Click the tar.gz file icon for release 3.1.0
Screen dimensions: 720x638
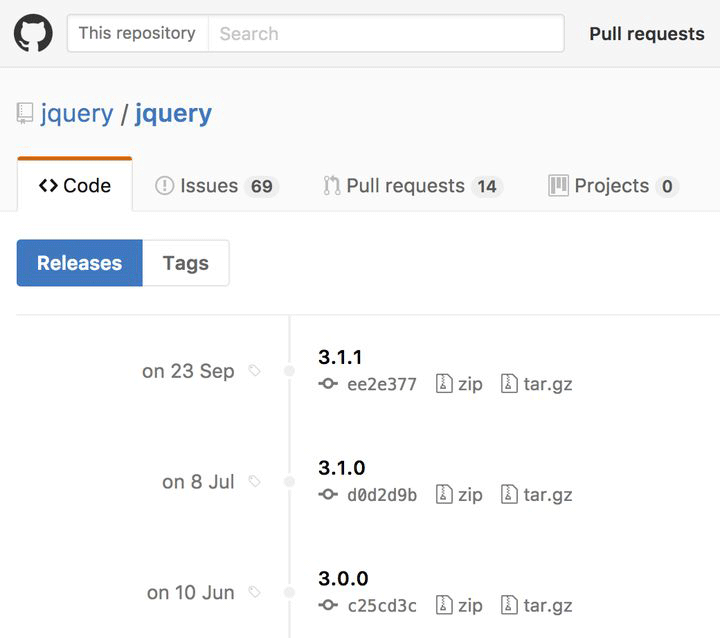point(509,494)
